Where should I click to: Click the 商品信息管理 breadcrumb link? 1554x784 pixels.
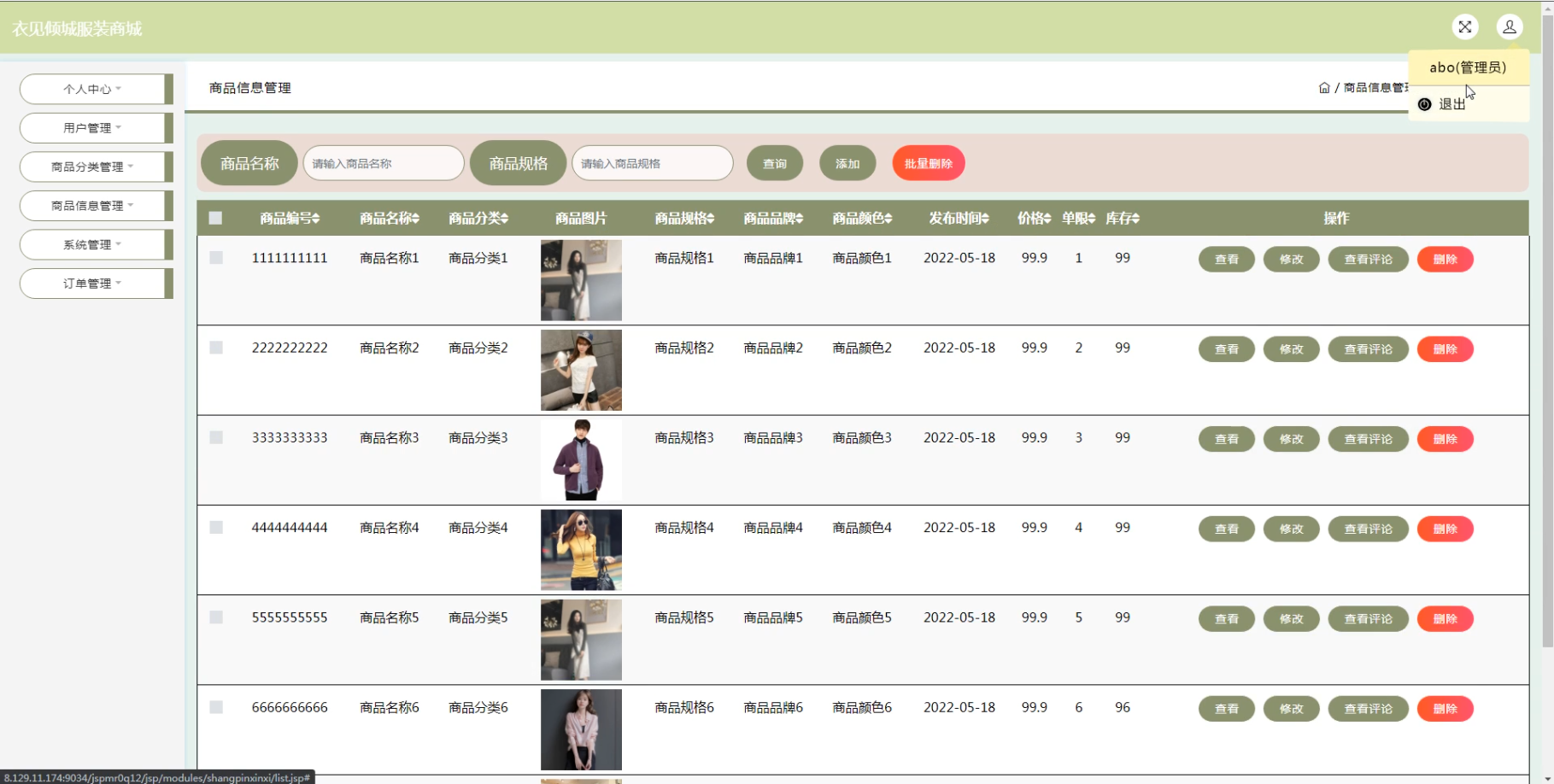(1375, 88)
